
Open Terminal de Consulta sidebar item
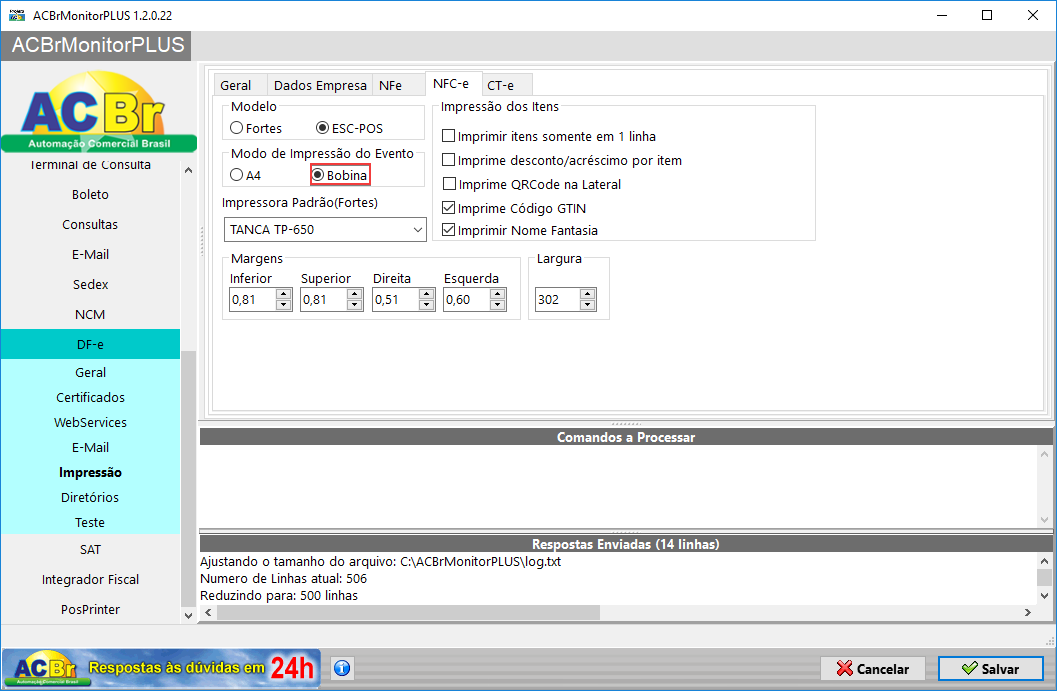90,166
